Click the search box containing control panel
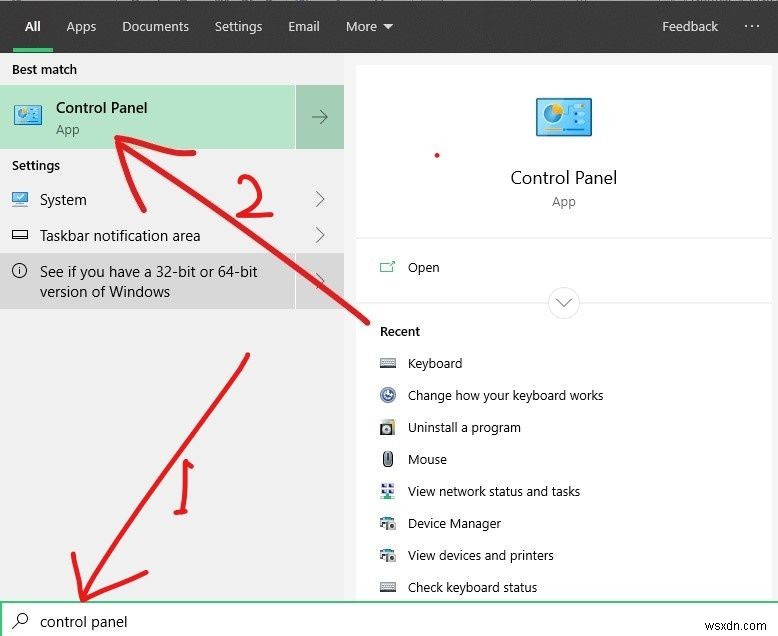Viewport: 778px width, 636px height. click(x=389, y=620)
